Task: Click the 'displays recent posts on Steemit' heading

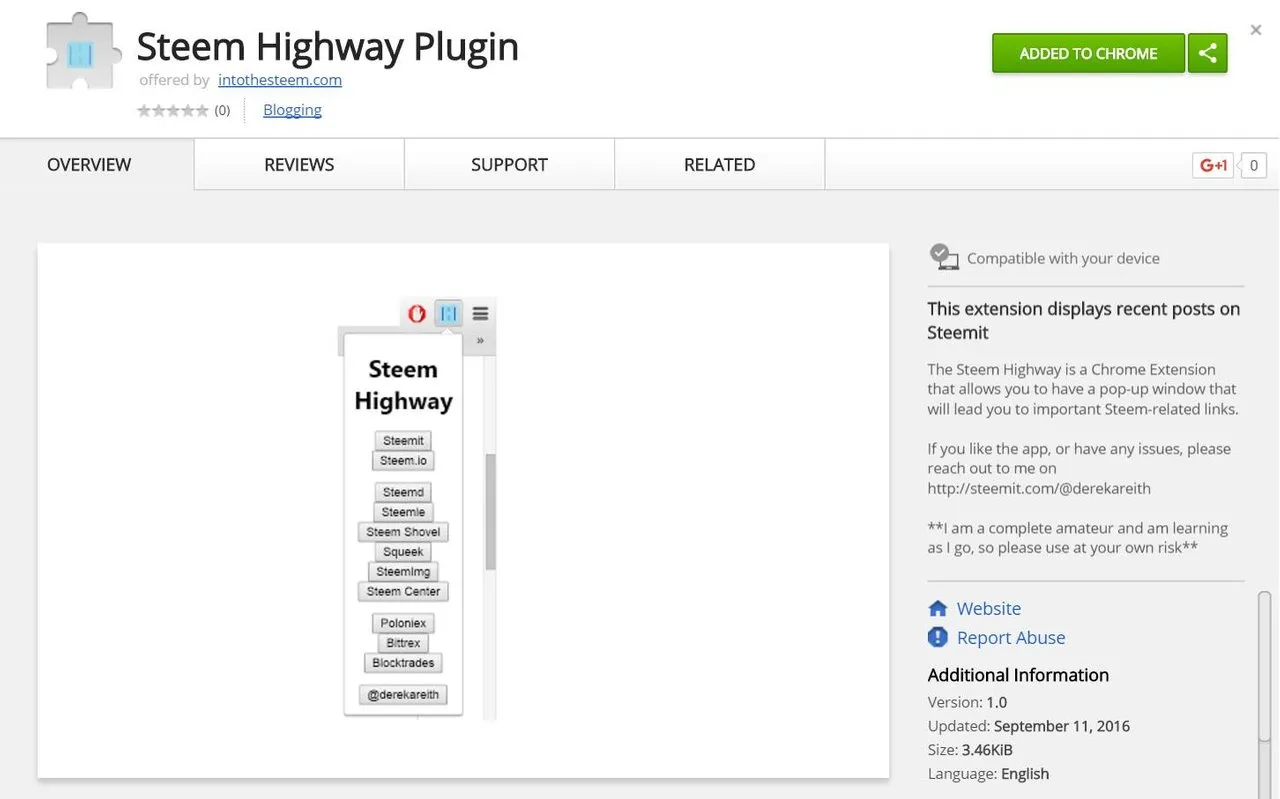Action: tap(1084, 321)
